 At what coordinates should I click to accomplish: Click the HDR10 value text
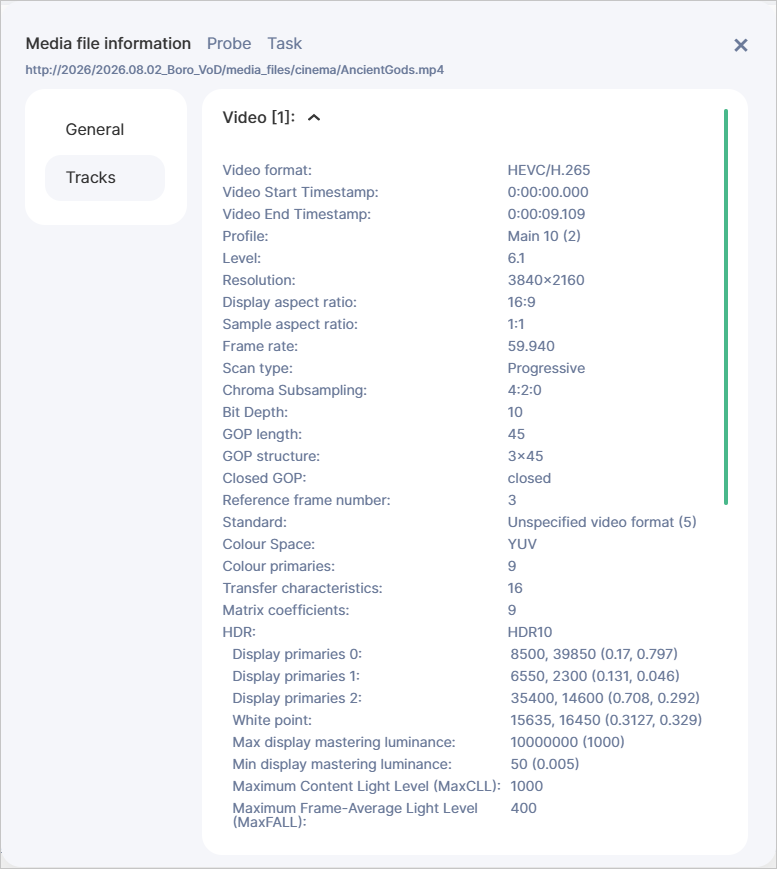click(x=530, y=632)
